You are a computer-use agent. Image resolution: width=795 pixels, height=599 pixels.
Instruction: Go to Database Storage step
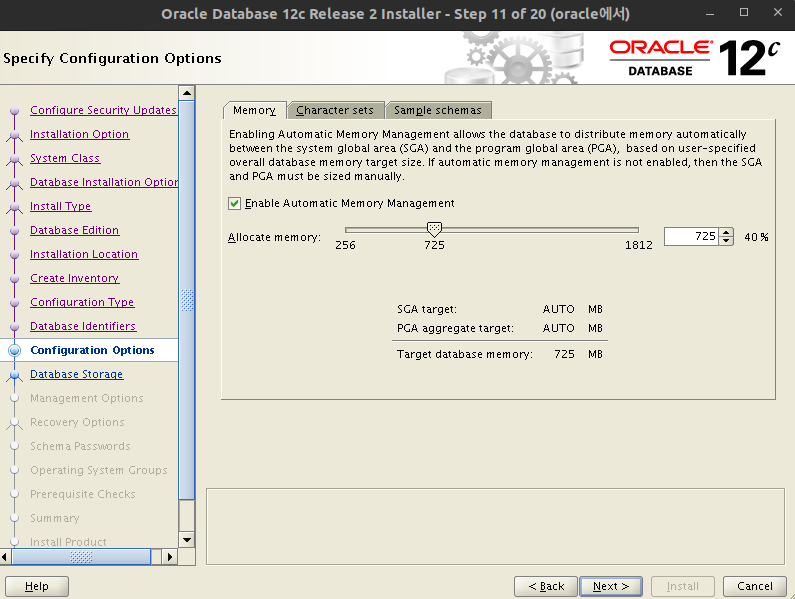tap(77, 374)
